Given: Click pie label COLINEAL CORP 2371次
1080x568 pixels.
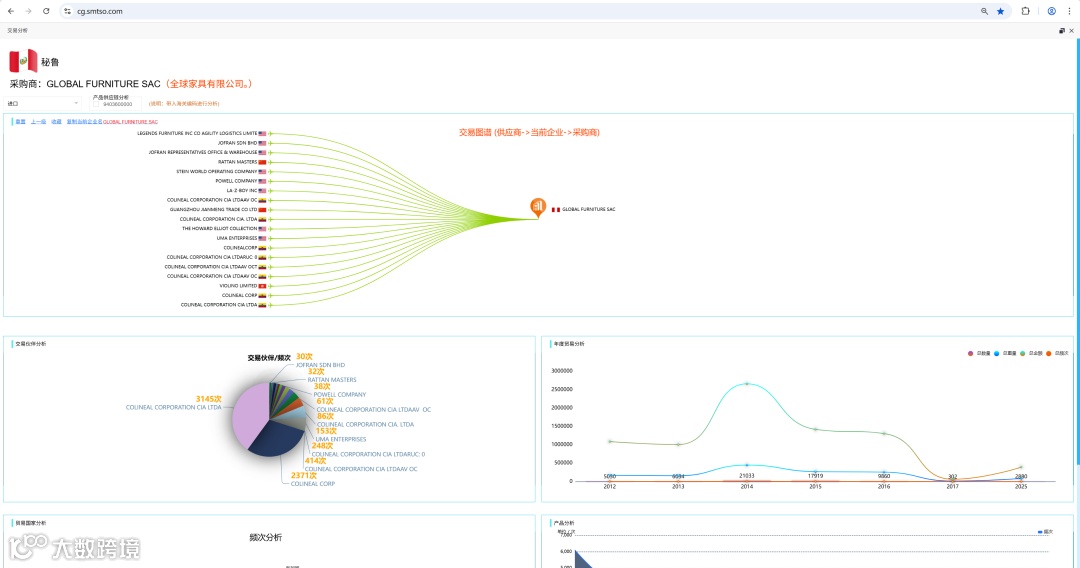Looking at the screenshot, I should click(313, 480).
